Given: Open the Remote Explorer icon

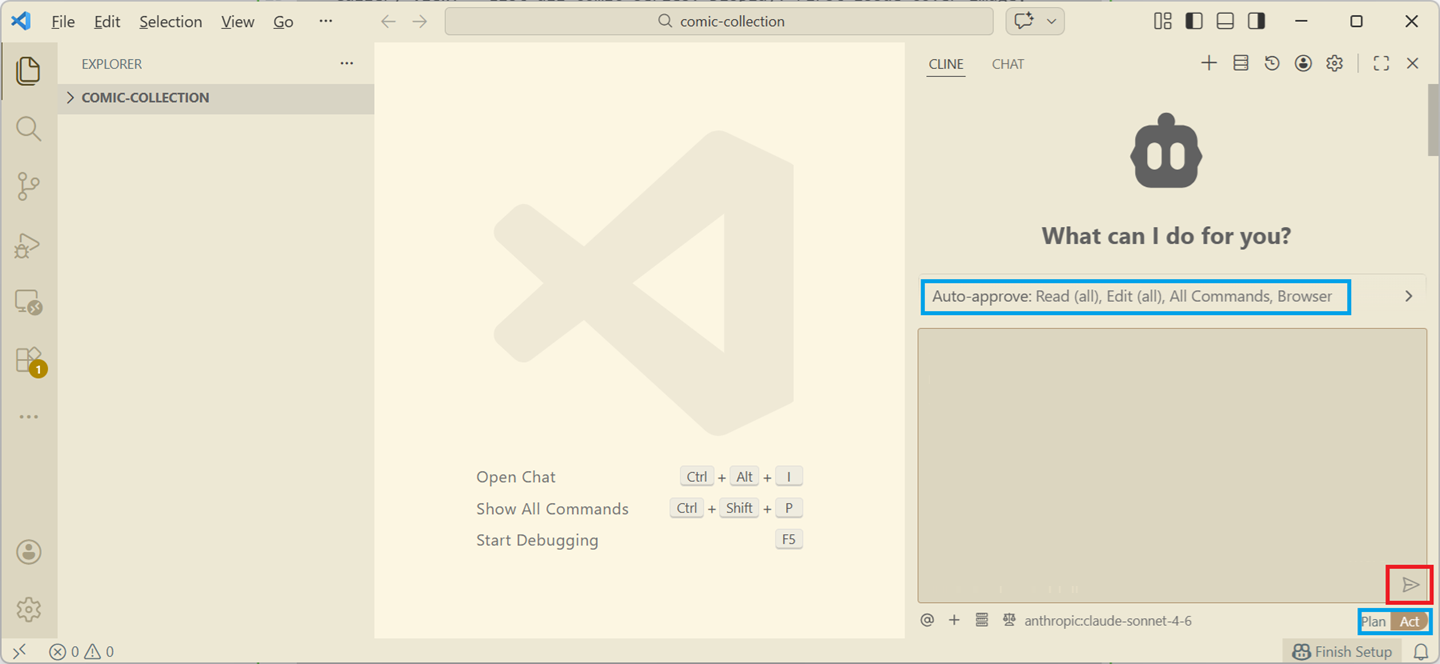Looking at the screenshot, I should (28, 302).
